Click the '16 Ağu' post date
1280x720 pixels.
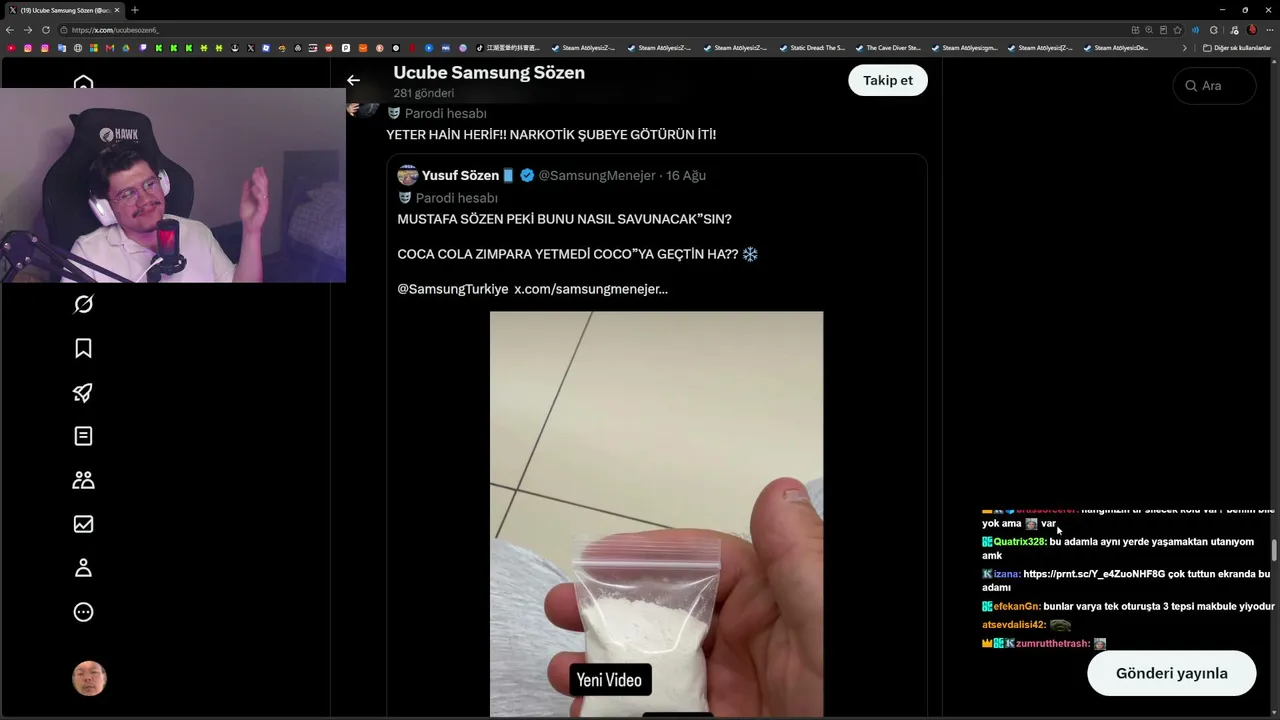[x=686, y=176]
